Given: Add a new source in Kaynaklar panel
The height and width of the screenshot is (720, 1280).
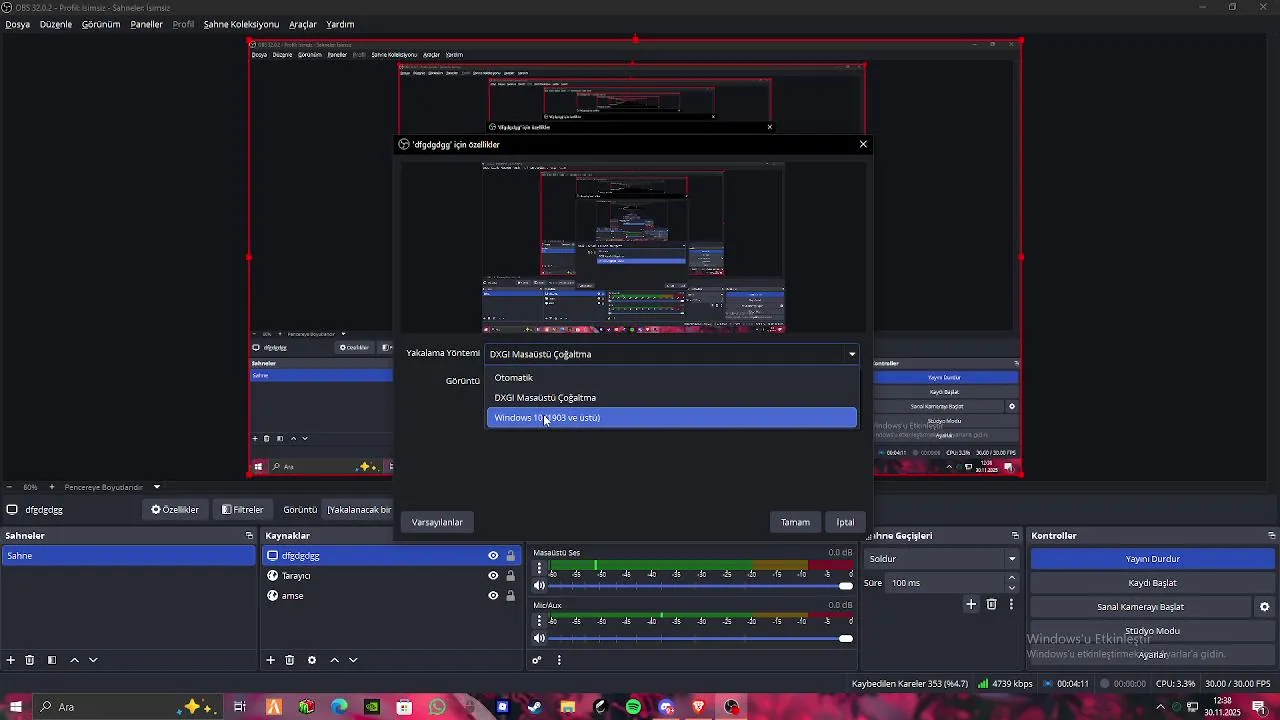Looking at the screenshot, I should pyautogui.click(x=270, y=660).
